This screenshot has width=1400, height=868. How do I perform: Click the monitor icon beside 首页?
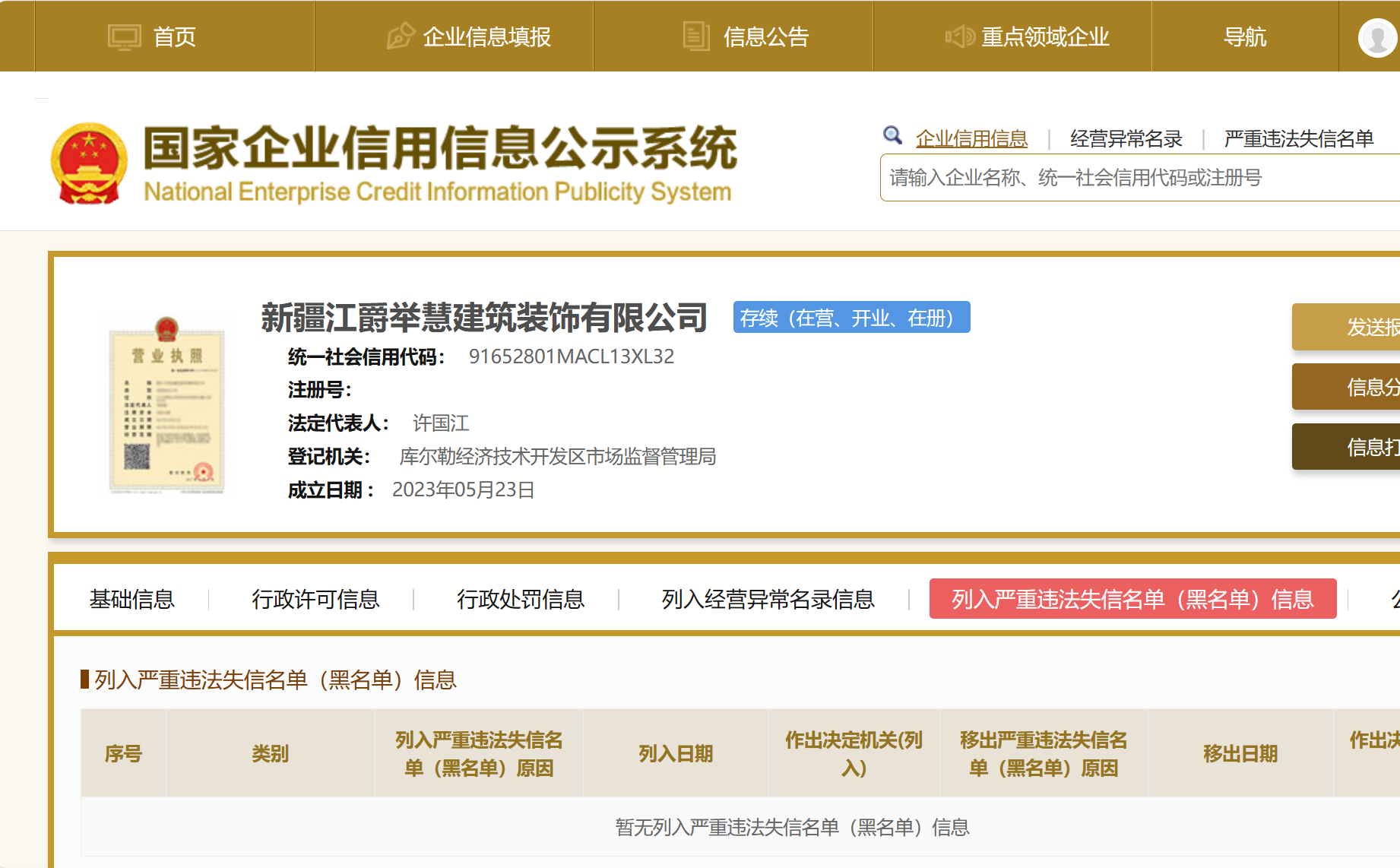click(x=125, y=36)
